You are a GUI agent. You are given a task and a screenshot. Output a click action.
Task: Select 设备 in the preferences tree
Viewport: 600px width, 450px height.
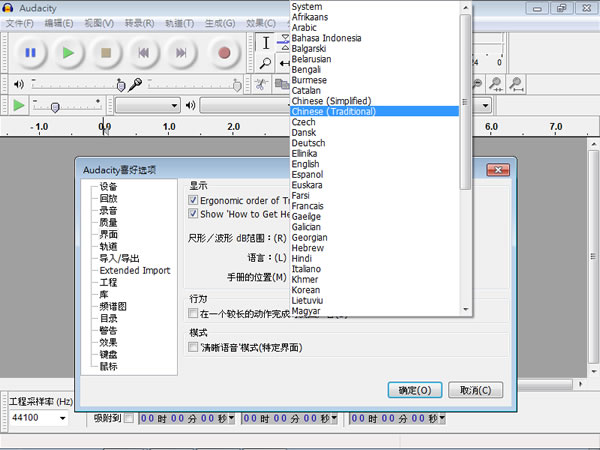[x=108, y=186]
